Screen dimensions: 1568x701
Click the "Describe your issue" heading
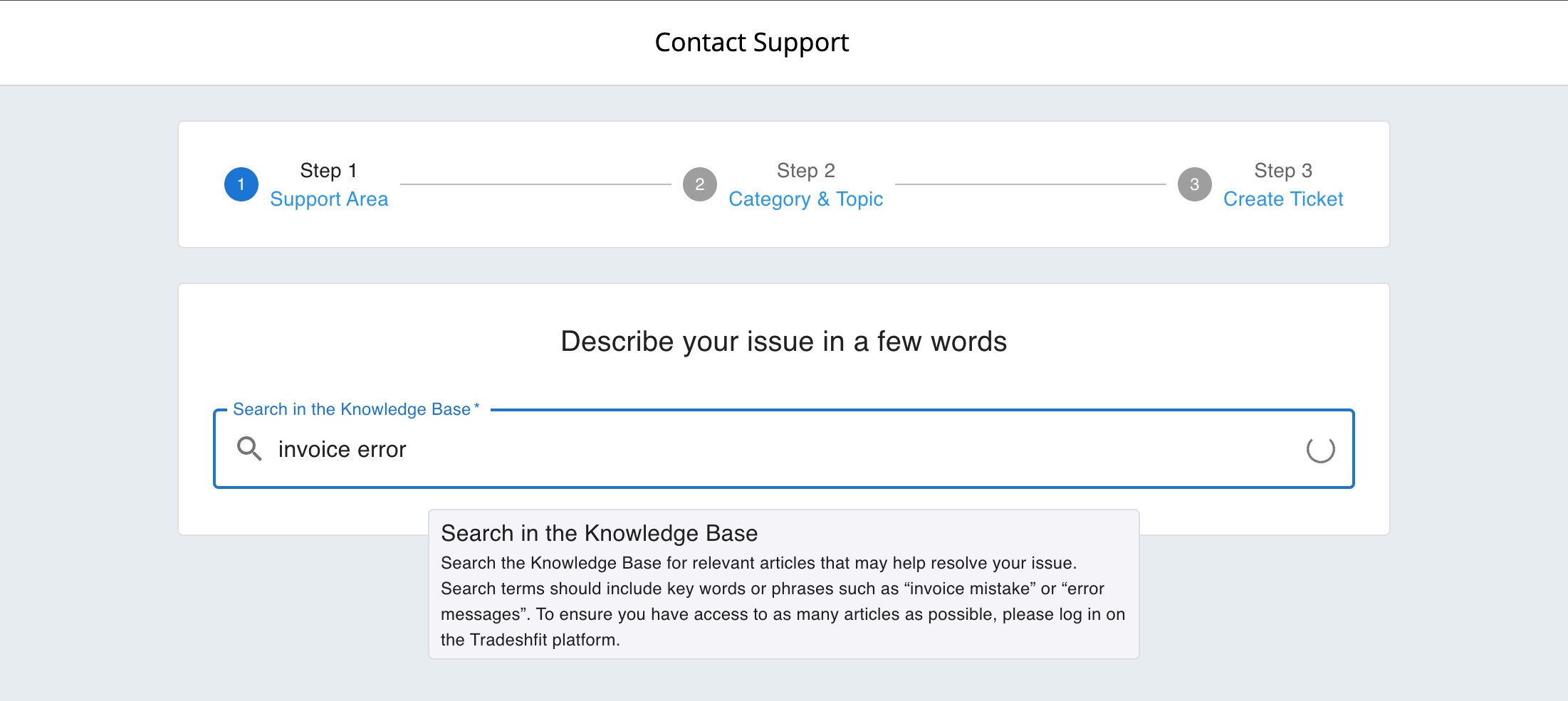[x=783, y=342]
